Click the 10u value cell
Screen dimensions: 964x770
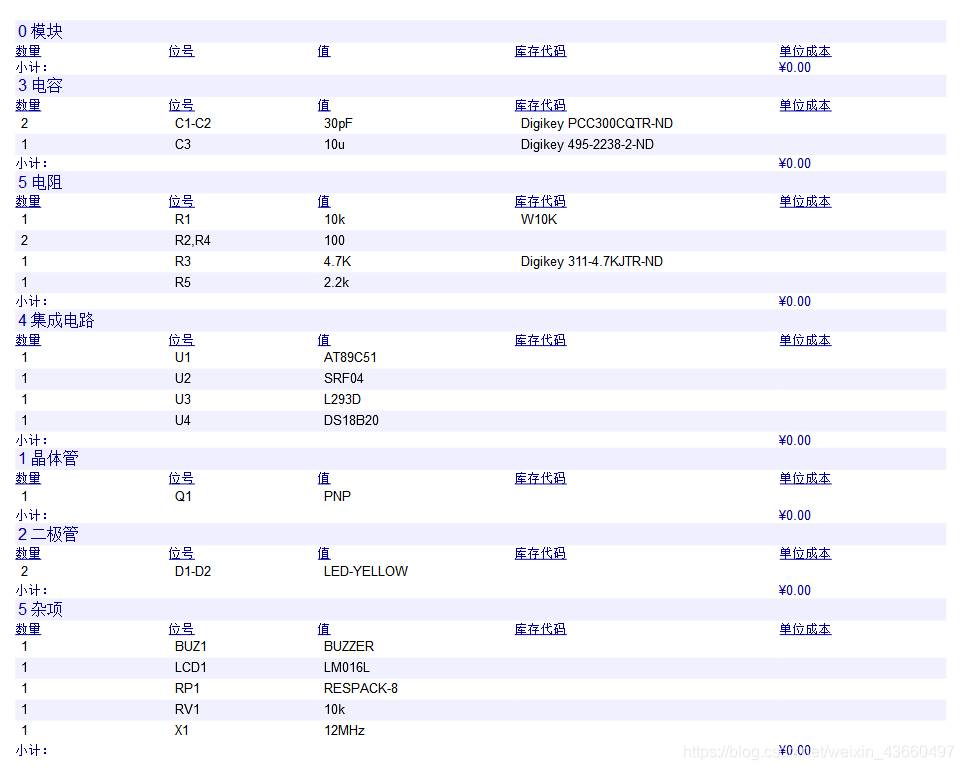click(x=334, y=145)
